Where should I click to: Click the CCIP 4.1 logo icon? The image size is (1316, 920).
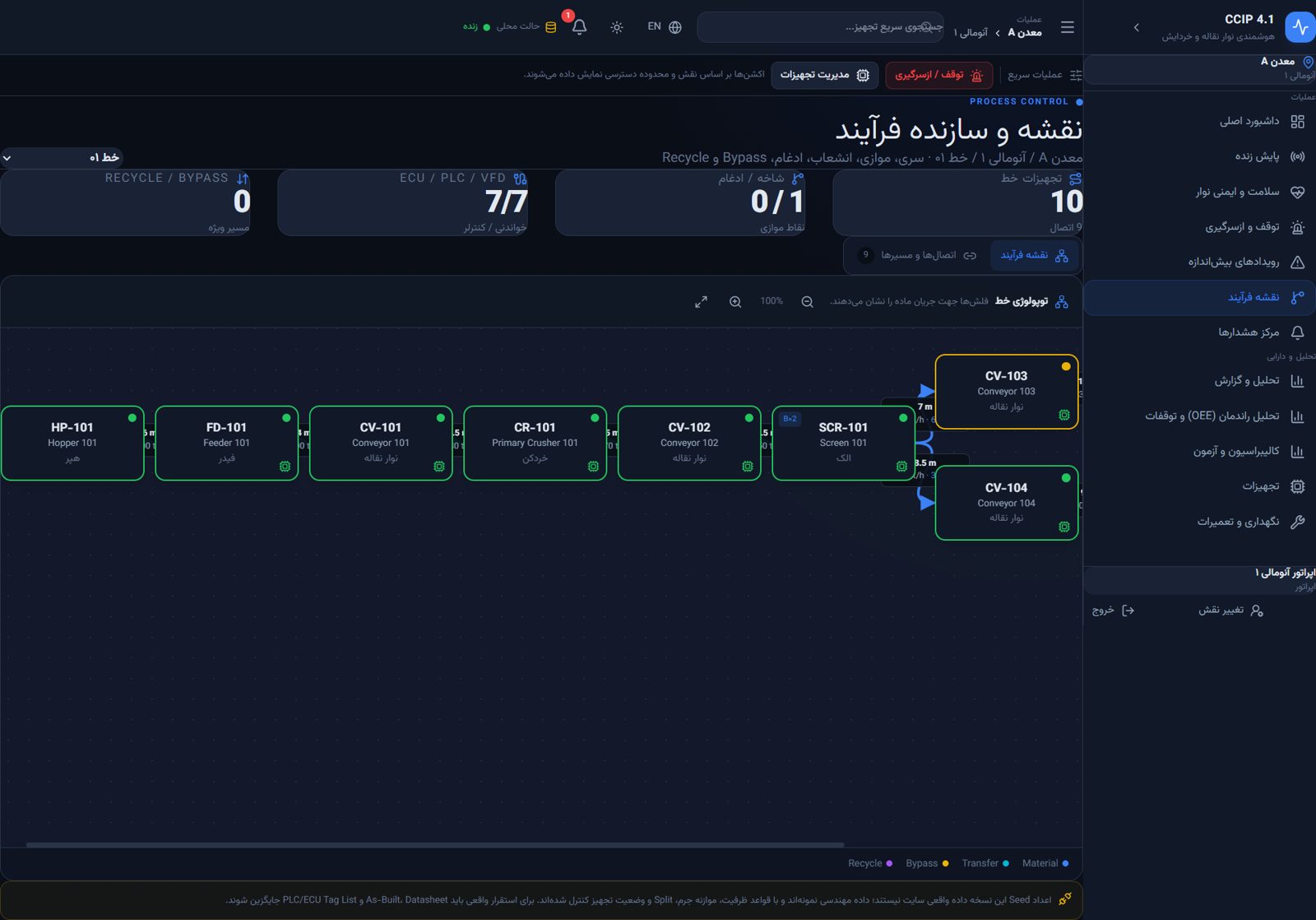click(1300, 27)
